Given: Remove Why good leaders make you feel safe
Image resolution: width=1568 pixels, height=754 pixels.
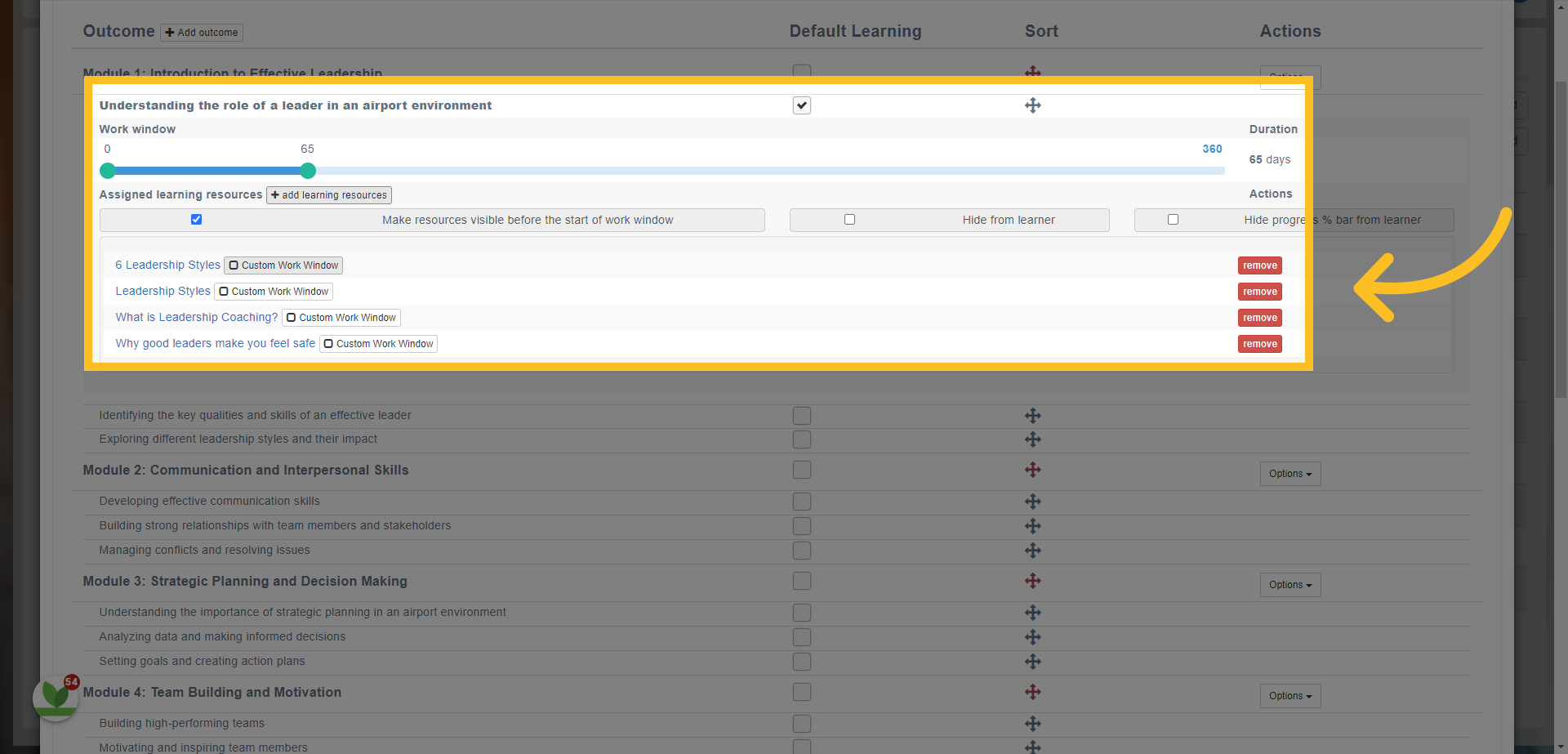Looking at the screenshot, I should coord(1260,344).
